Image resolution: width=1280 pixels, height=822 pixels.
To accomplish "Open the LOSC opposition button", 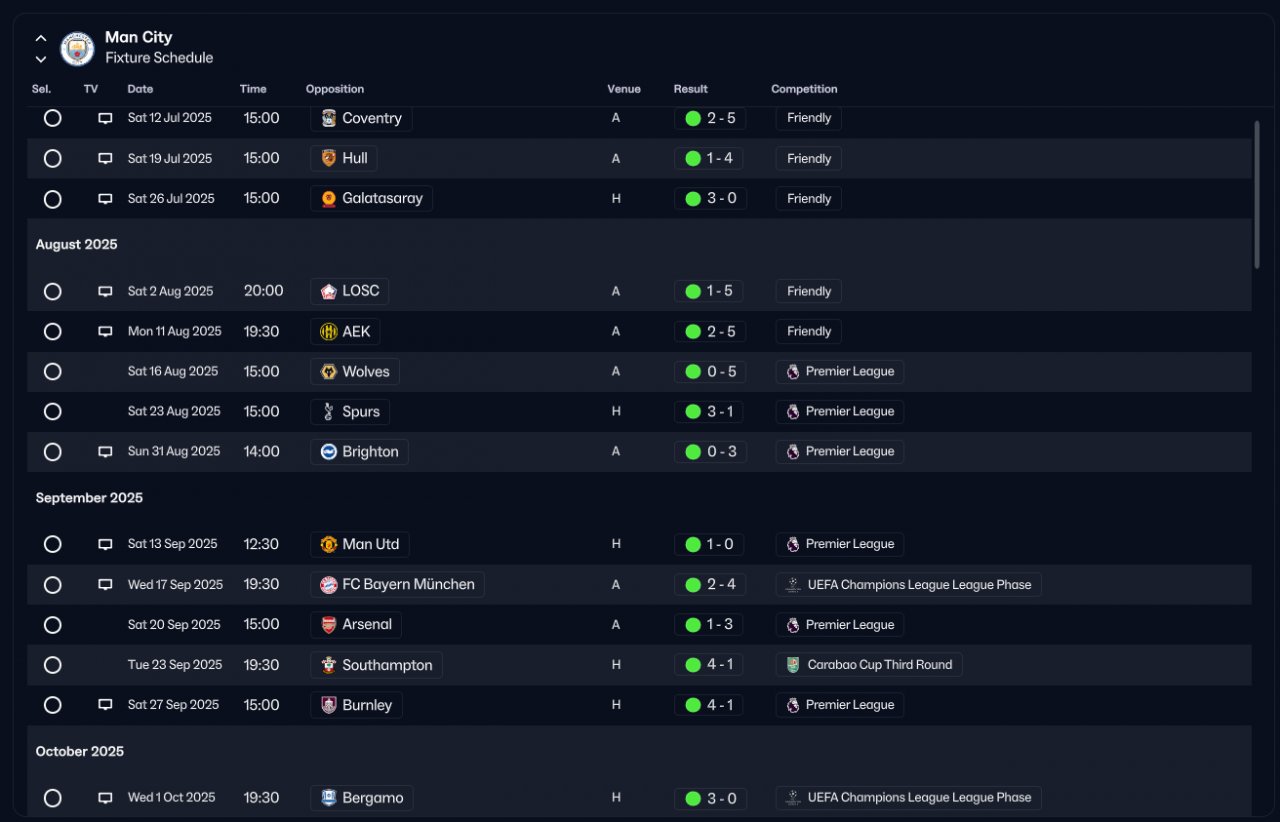I will click(350, 292).
